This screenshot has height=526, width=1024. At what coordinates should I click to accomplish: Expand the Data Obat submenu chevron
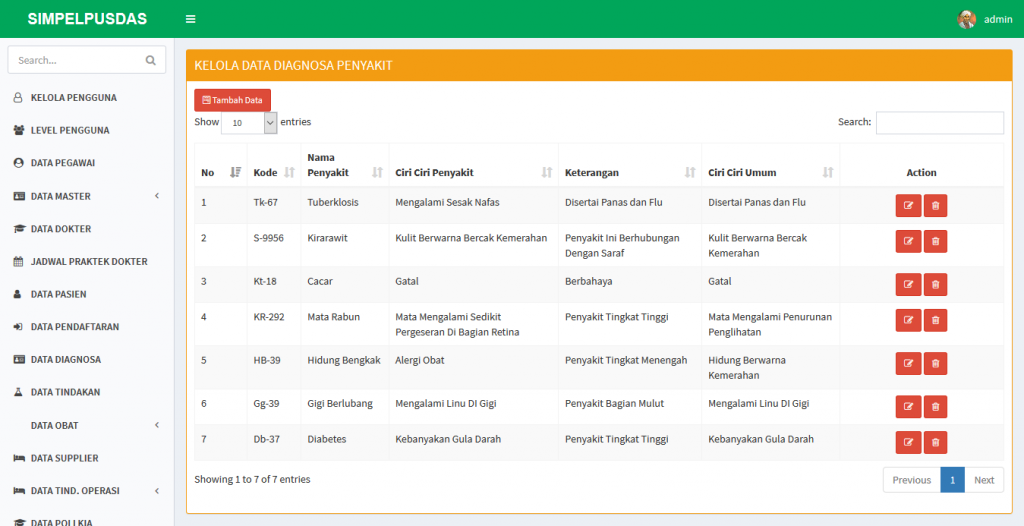pyautogui.click(x=157, y=425)
